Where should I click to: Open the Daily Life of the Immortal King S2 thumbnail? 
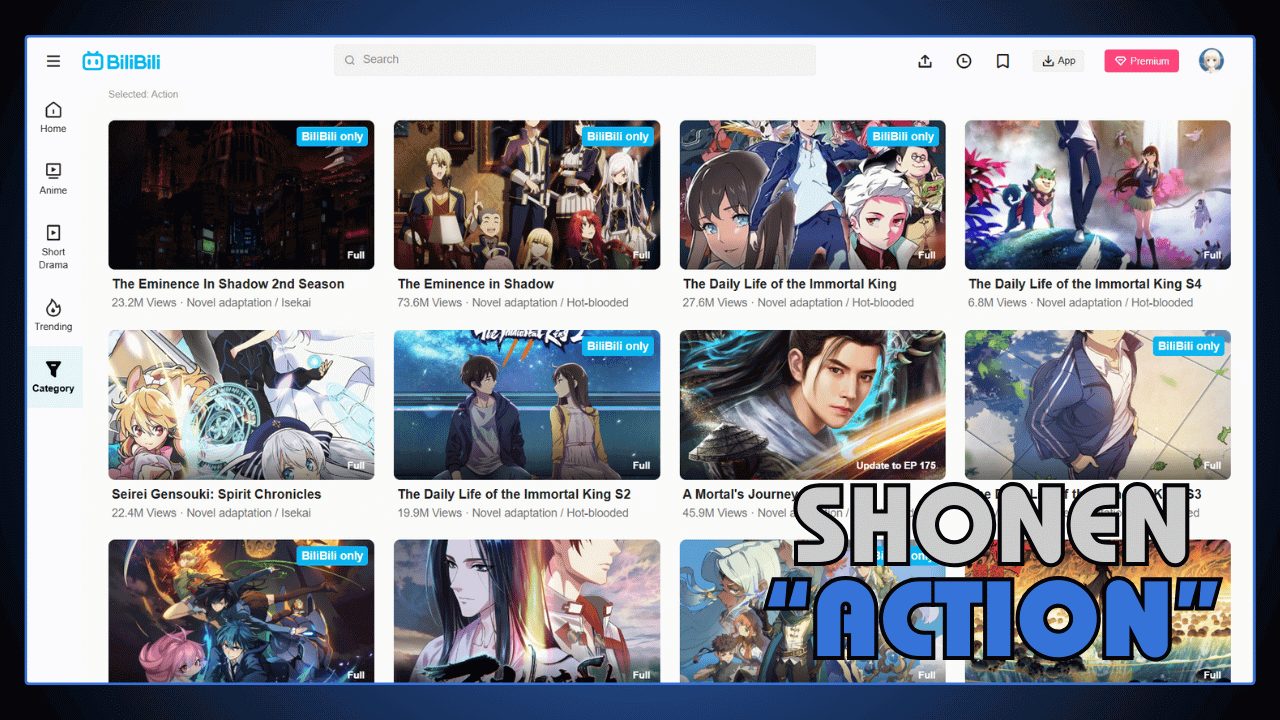tap(527, 404)
